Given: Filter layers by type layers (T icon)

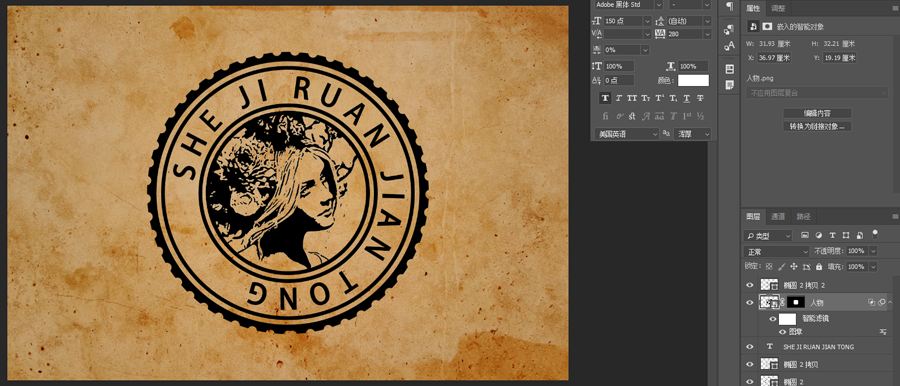Looking at the screenshot, I should coord(832,235).
